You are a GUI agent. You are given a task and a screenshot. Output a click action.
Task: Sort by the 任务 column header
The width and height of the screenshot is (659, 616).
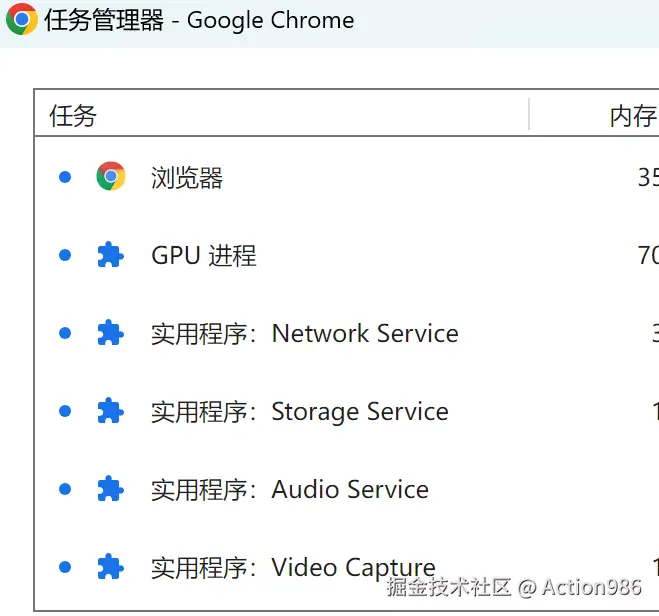[73, 116]
